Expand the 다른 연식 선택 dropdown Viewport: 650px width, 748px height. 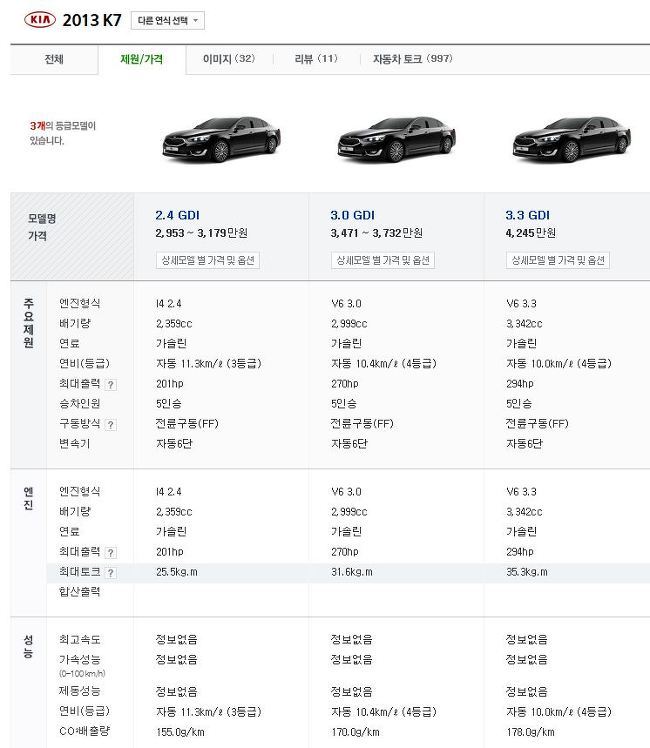click(168, 21)
